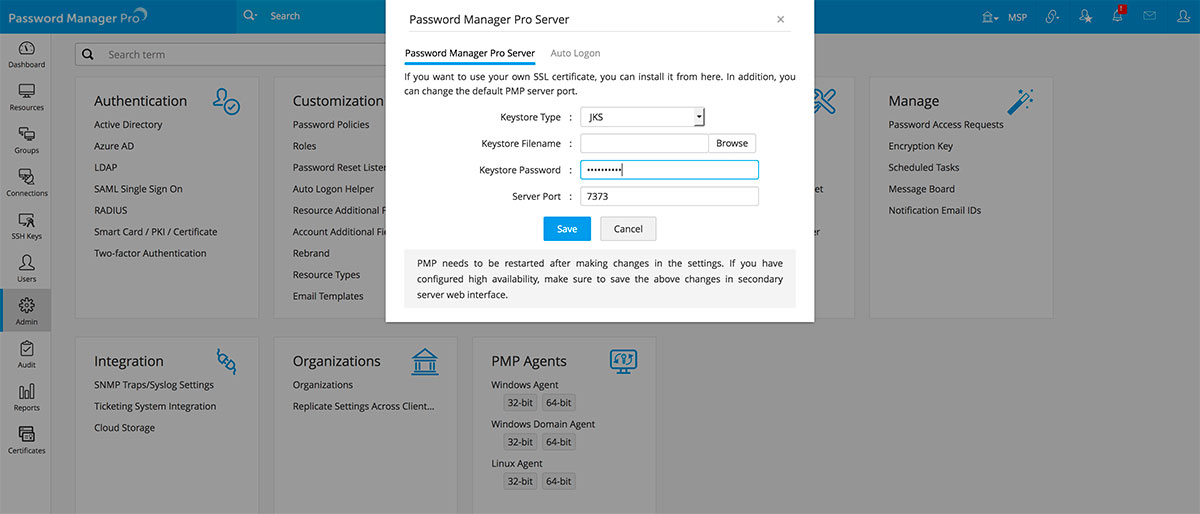Download the Windows Agent 32-bit
The width and height of the screenshot is (1200, 514).
[519, 402]
